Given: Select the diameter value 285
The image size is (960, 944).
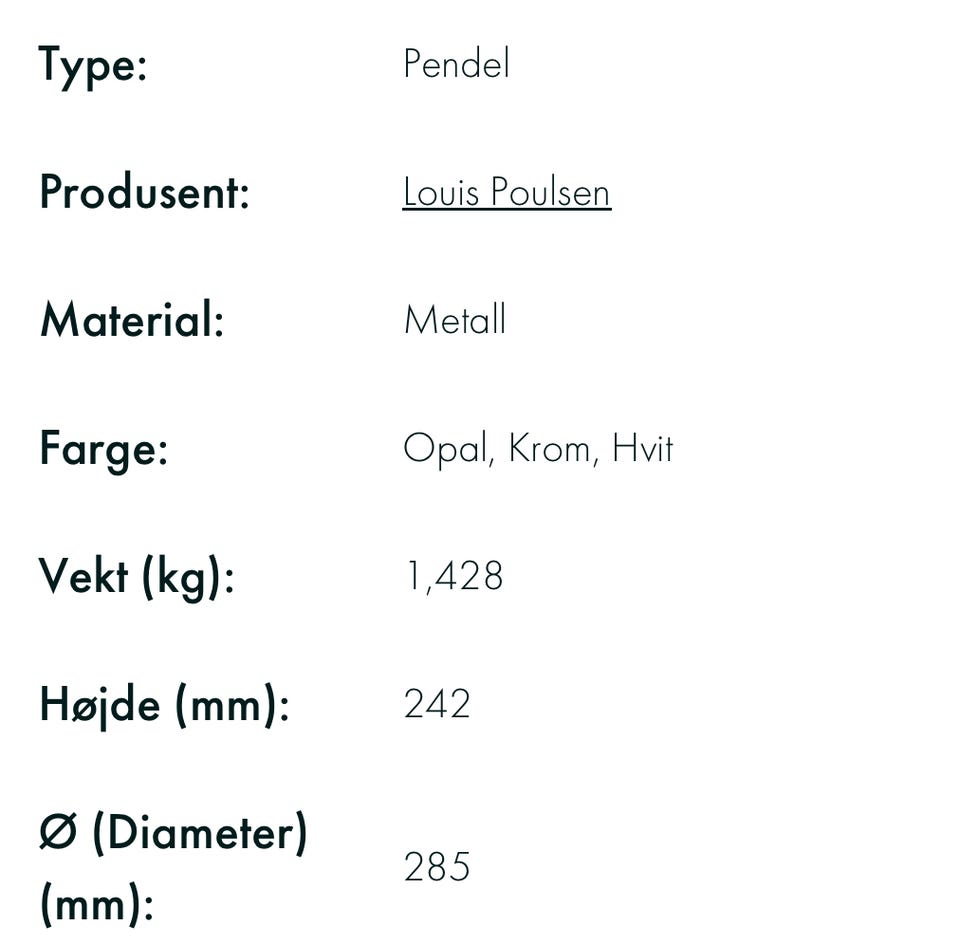Looking at the screenshot, I should [x=437, y=866].
